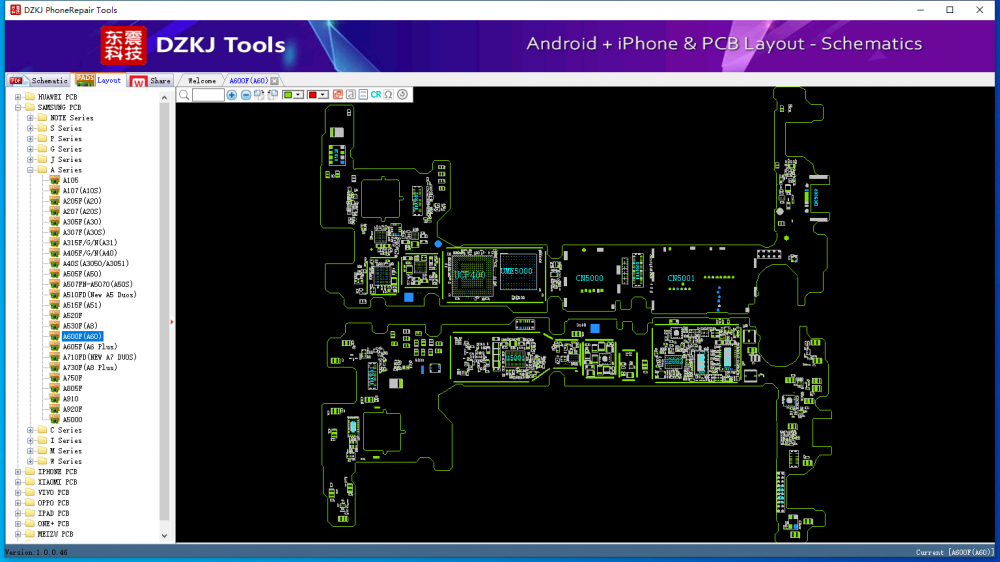Click the tree panel scroll down arrow

click(165, 536)
